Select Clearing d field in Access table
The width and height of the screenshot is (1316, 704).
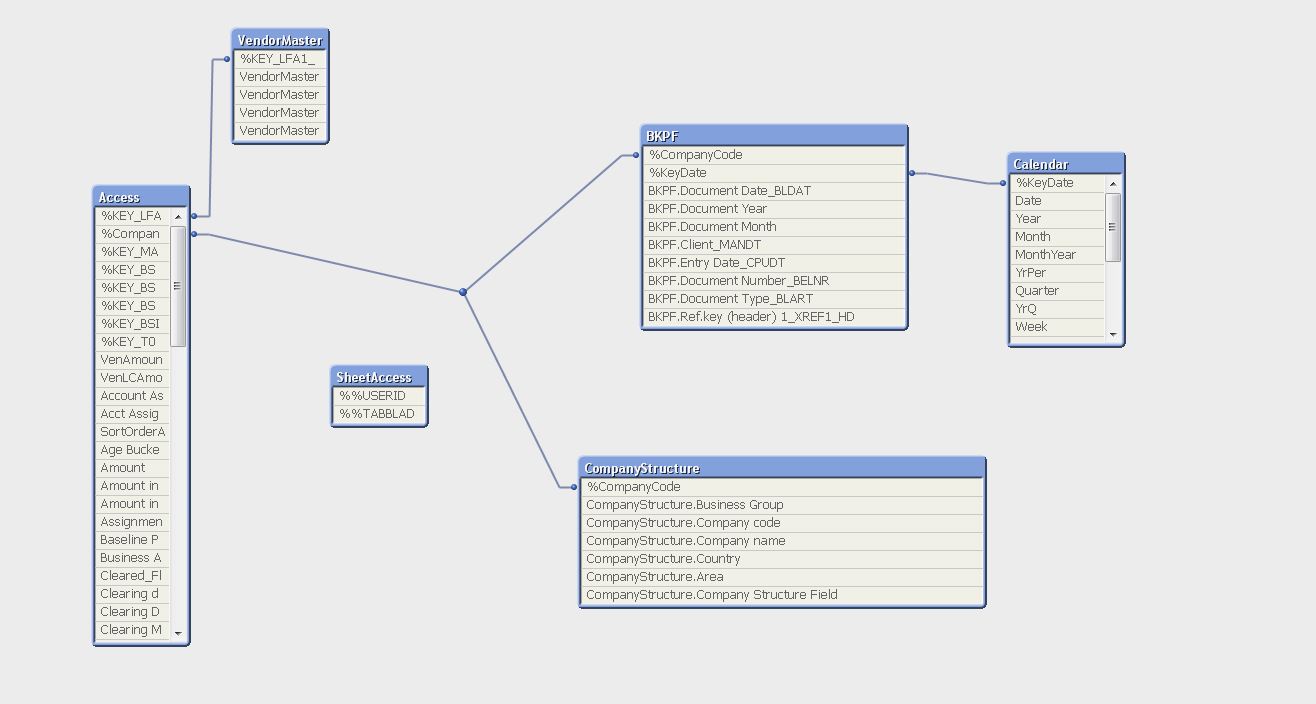(134, 594)
